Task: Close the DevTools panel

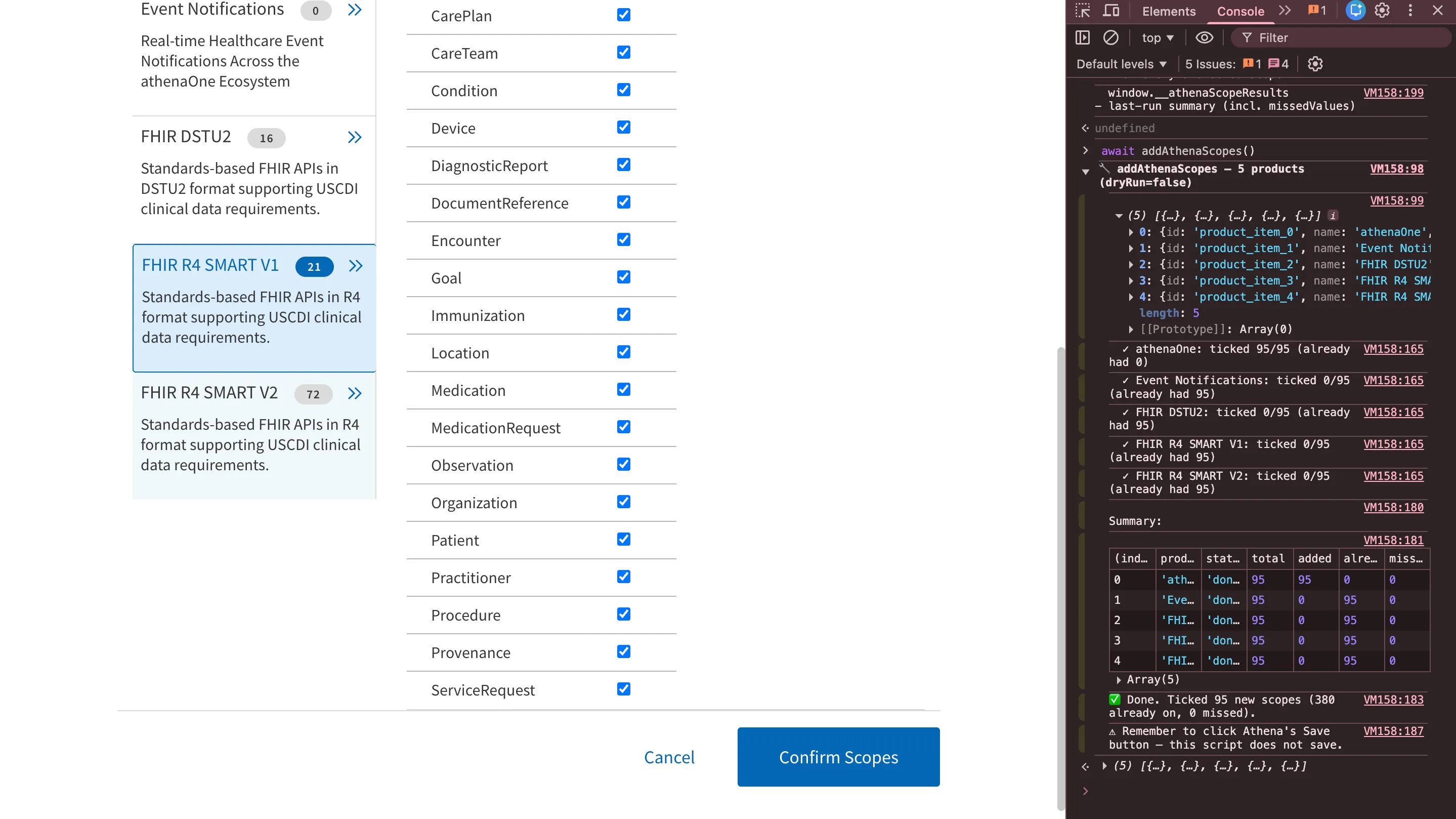Action: point(1437,11)
